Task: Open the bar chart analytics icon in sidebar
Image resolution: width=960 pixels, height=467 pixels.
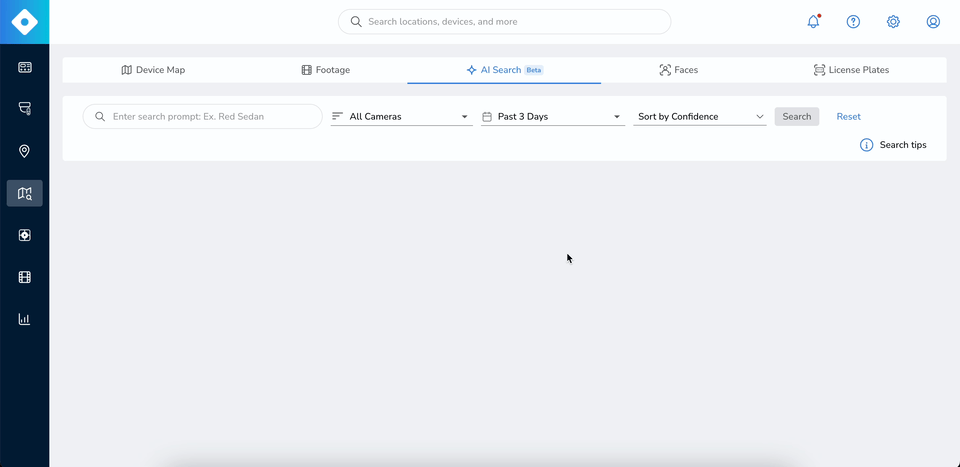Action: [x=24, y=319]
